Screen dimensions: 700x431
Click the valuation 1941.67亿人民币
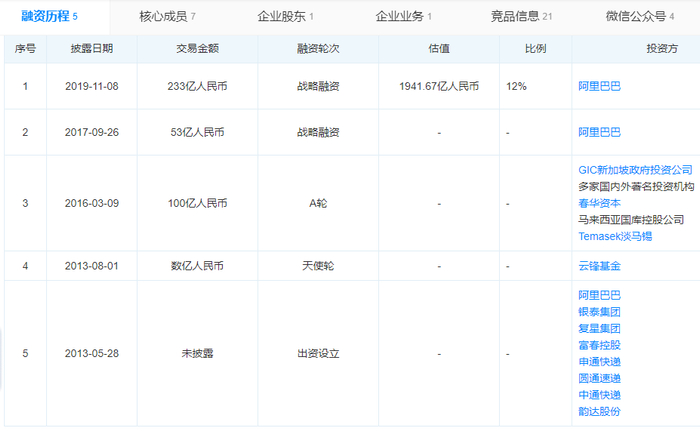[x=439, y=86]
